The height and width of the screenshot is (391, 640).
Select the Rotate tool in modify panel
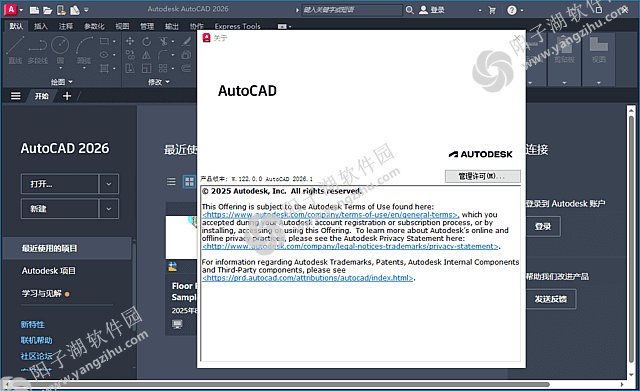pyautogui.click(x=146, y=41)
